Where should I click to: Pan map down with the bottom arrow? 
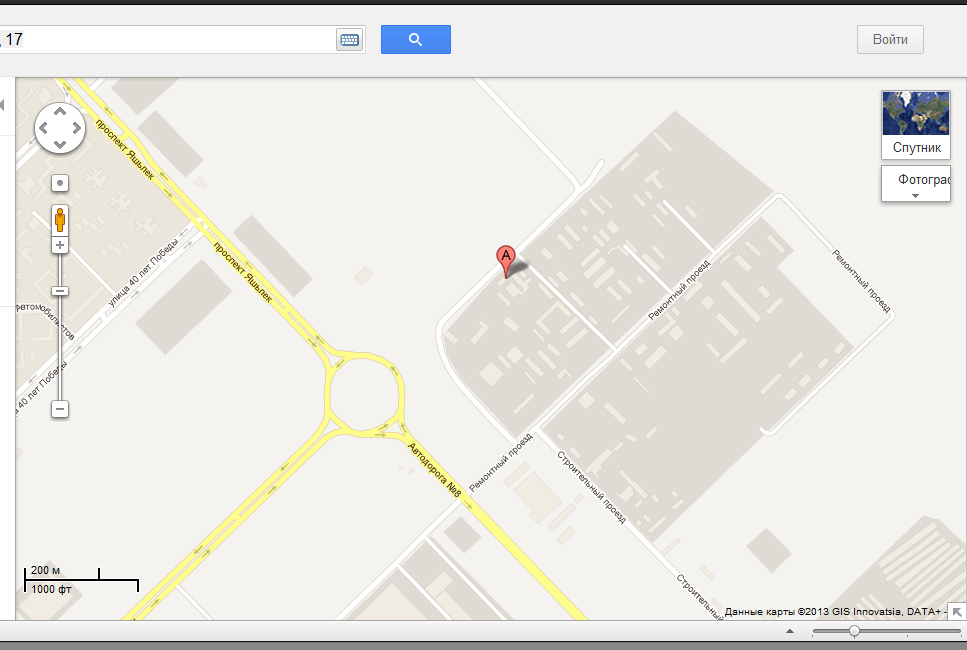pos(60,144)
